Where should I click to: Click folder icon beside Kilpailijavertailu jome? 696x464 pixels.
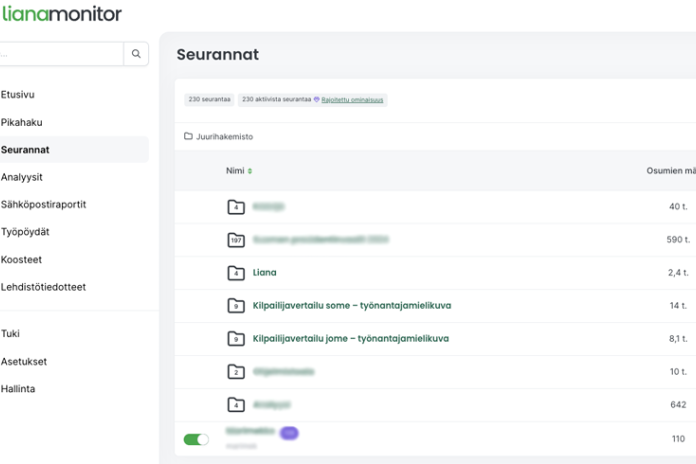(x=235, y=339)
